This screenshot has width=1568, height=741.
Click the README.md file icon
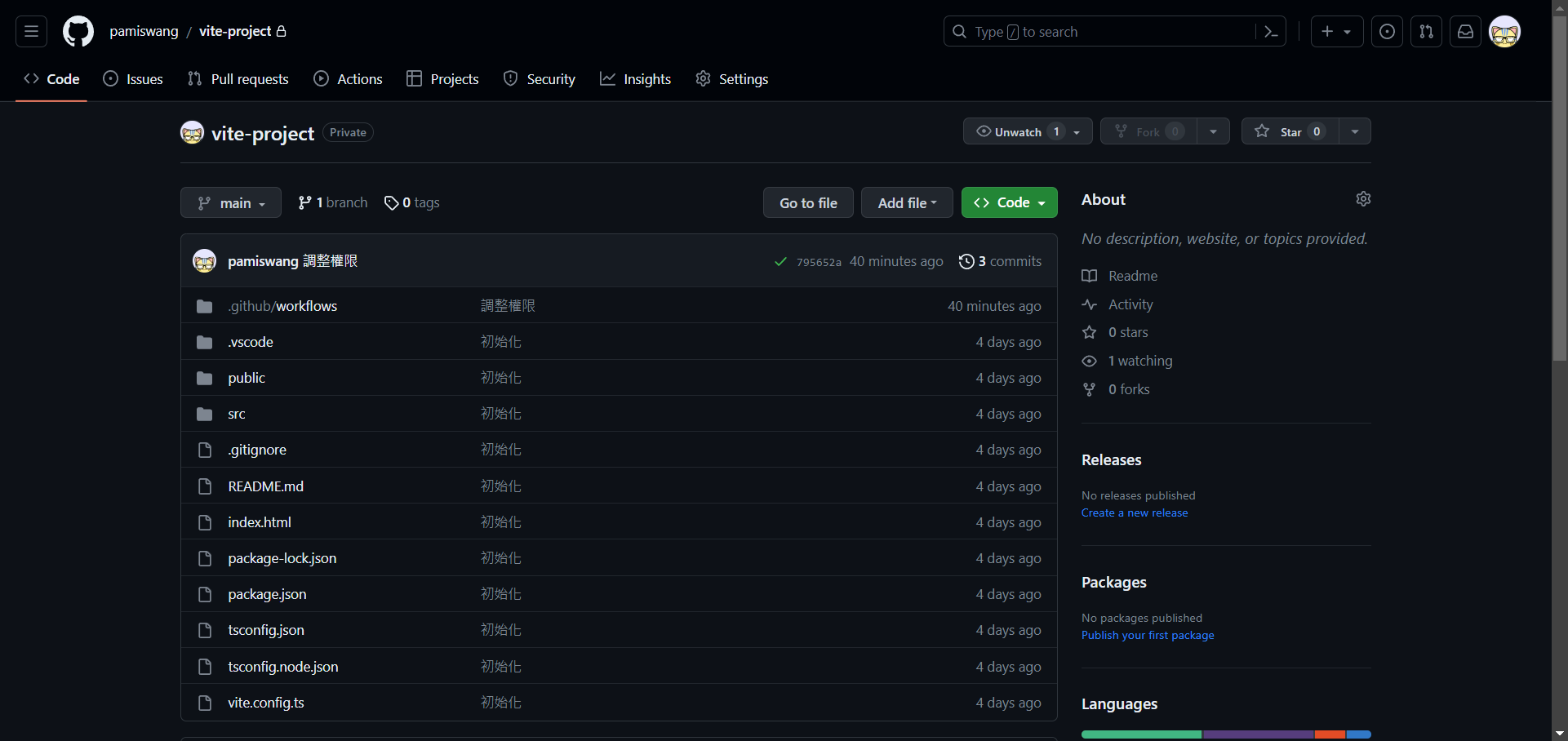tap(205, 486)
